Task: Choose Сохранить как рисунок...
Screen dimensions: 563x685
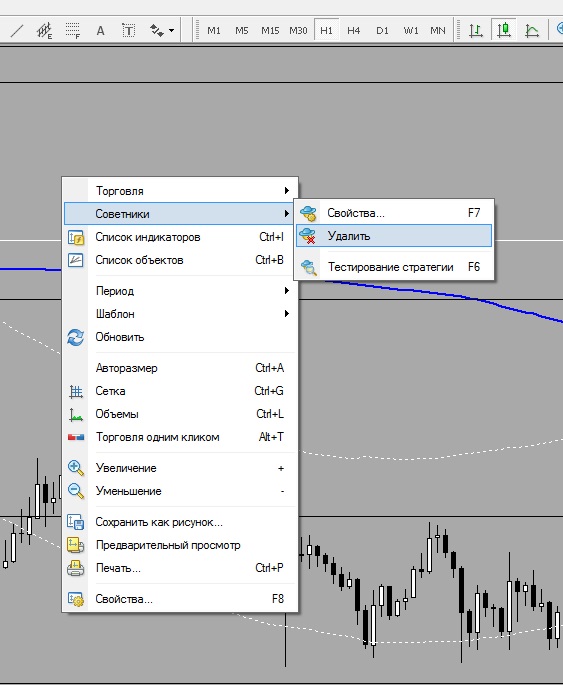Action: [x=180, y=522]
